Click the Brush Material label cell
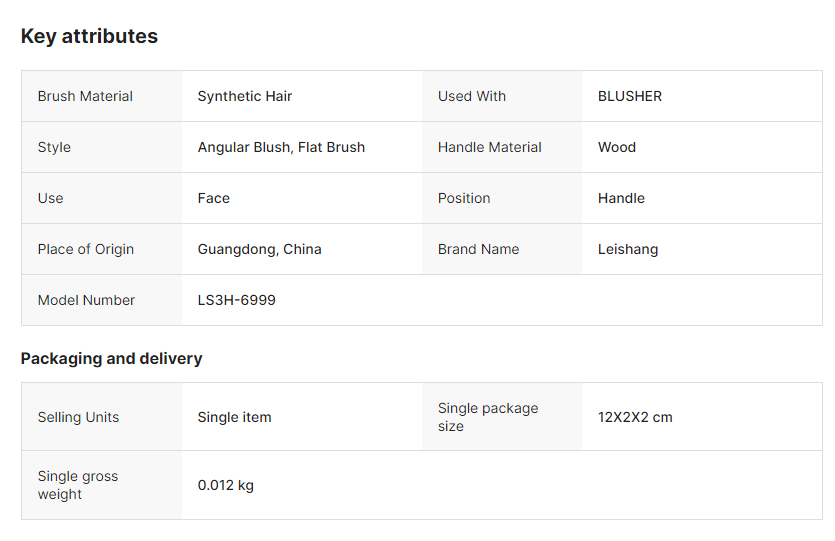This screenshot has height=541, width=835. (x=85, y=96)
